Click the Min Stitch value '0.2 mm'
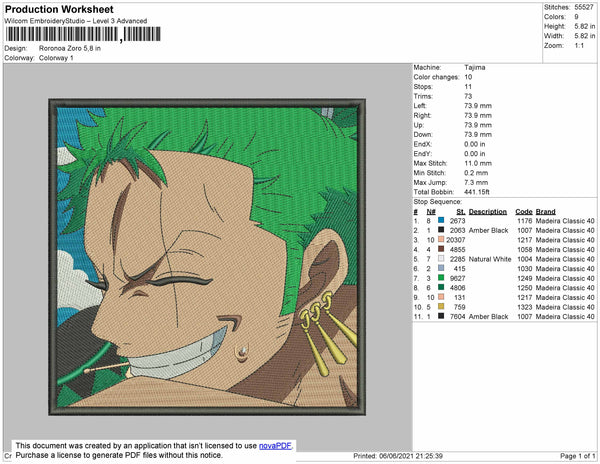The image size is (600, 464). 476,173
